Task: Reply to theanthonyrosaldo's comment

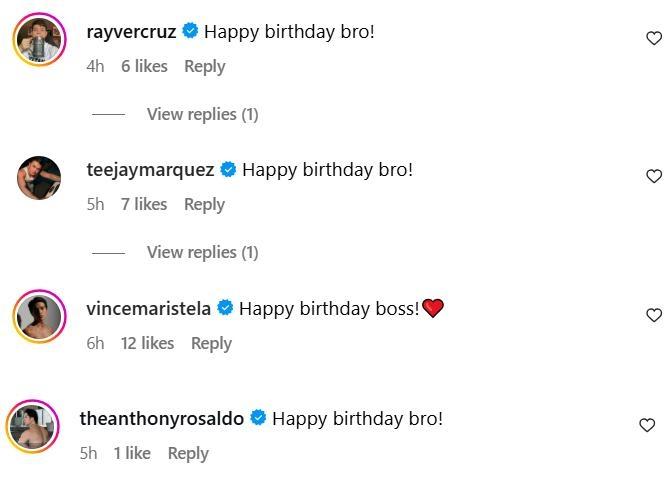Action: [188, 453]
